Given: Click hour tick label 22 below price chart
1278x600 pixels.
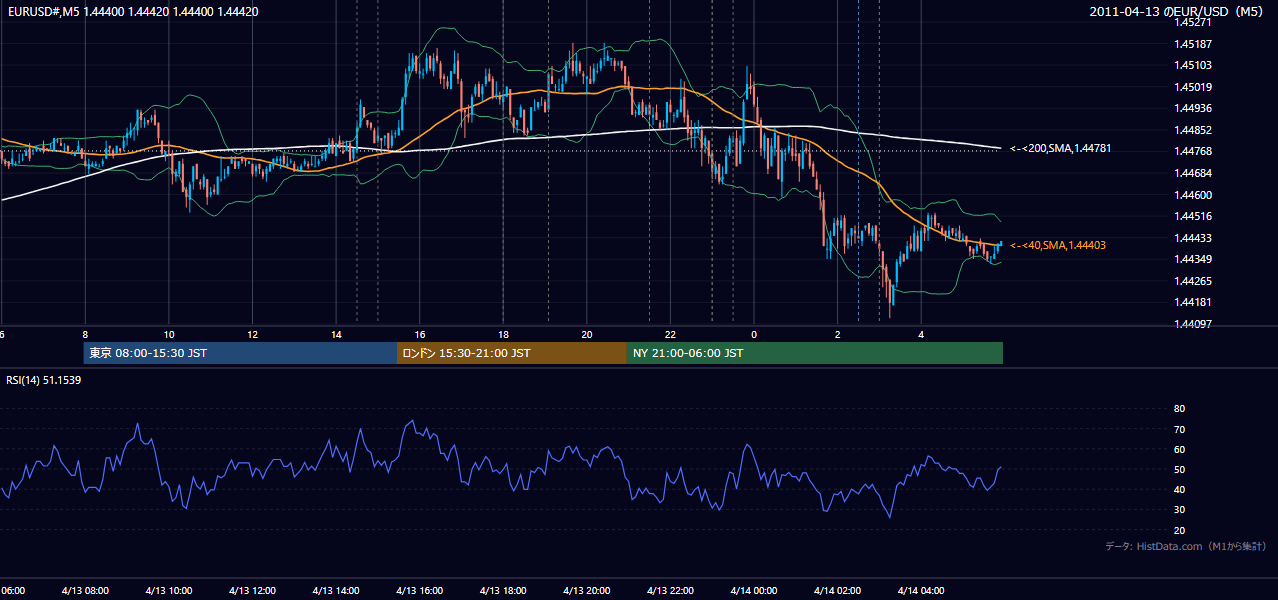Looking at the screenshot, I should coord(670,334).
